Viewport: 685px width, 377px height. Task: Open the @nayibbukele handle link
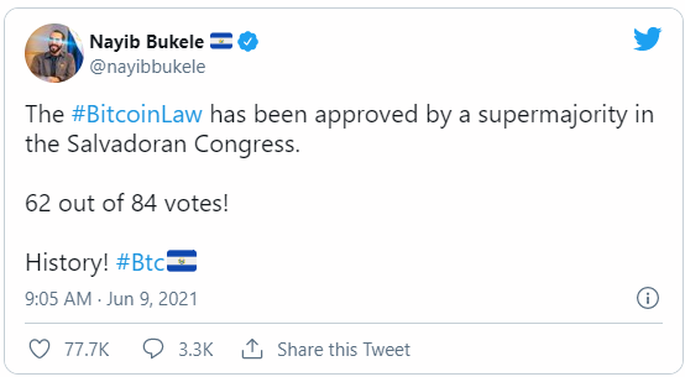click(x=147, y=67)
